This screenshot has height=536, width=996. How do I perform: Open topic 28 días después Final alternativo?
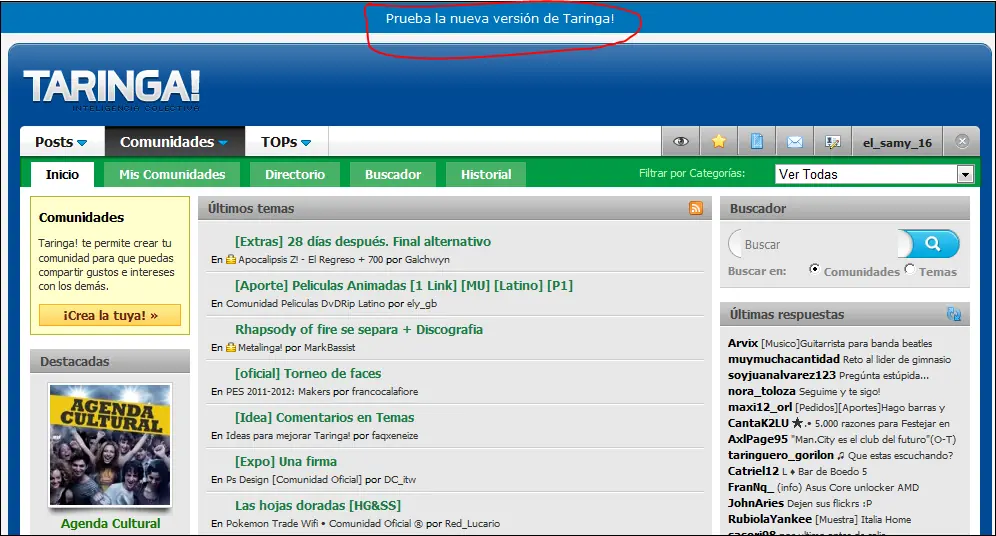pyautogui.click(x=363, y=241)
